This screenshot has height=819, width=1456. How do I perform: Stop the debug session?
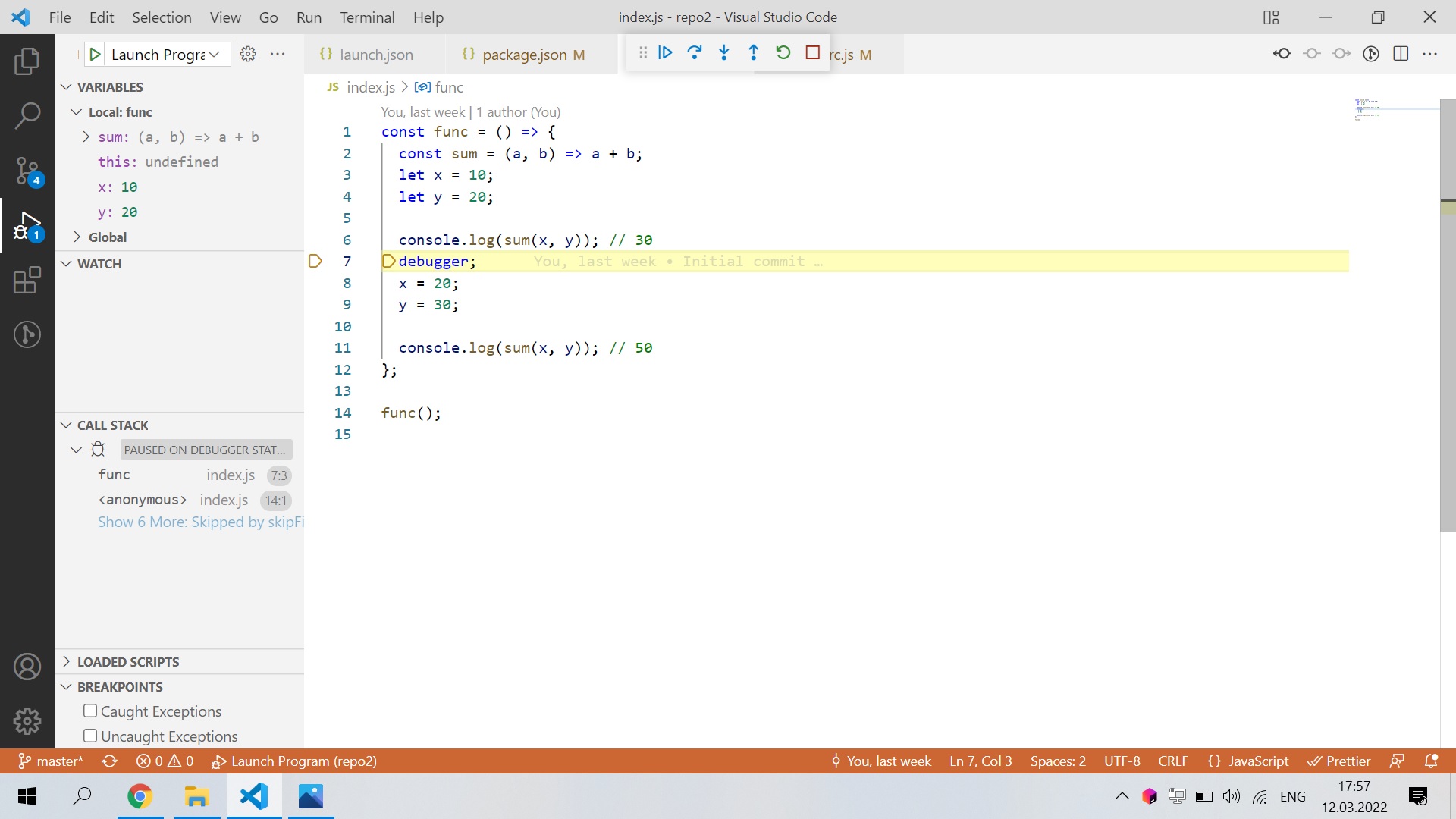pyautogui.click(x=813, y=53)
